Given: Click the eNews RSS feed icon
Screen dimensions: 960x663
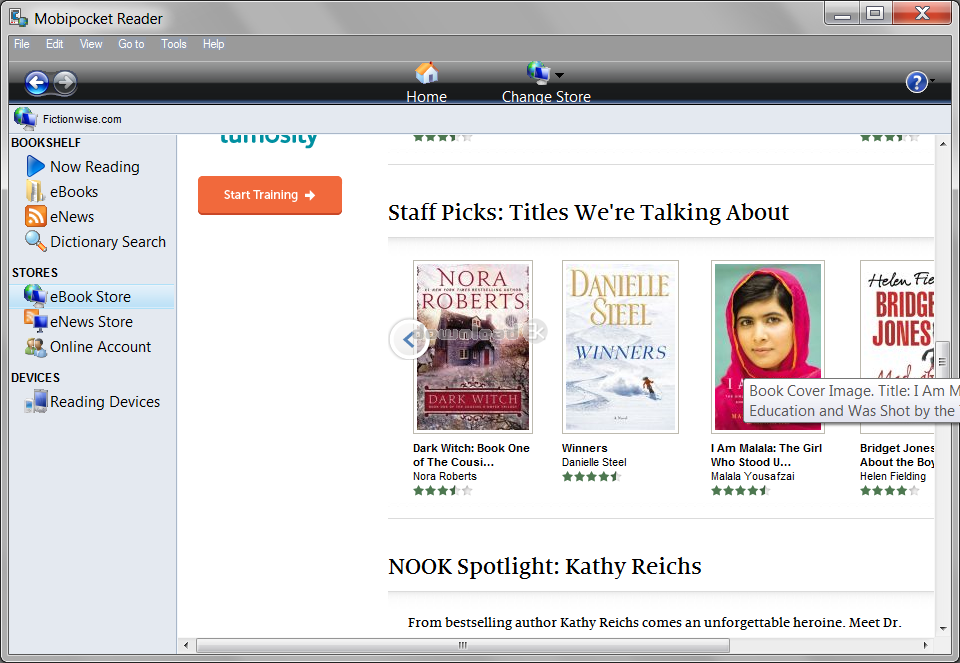Looking at the screenshot, I should pyautogui.click(x=36, y=216).
